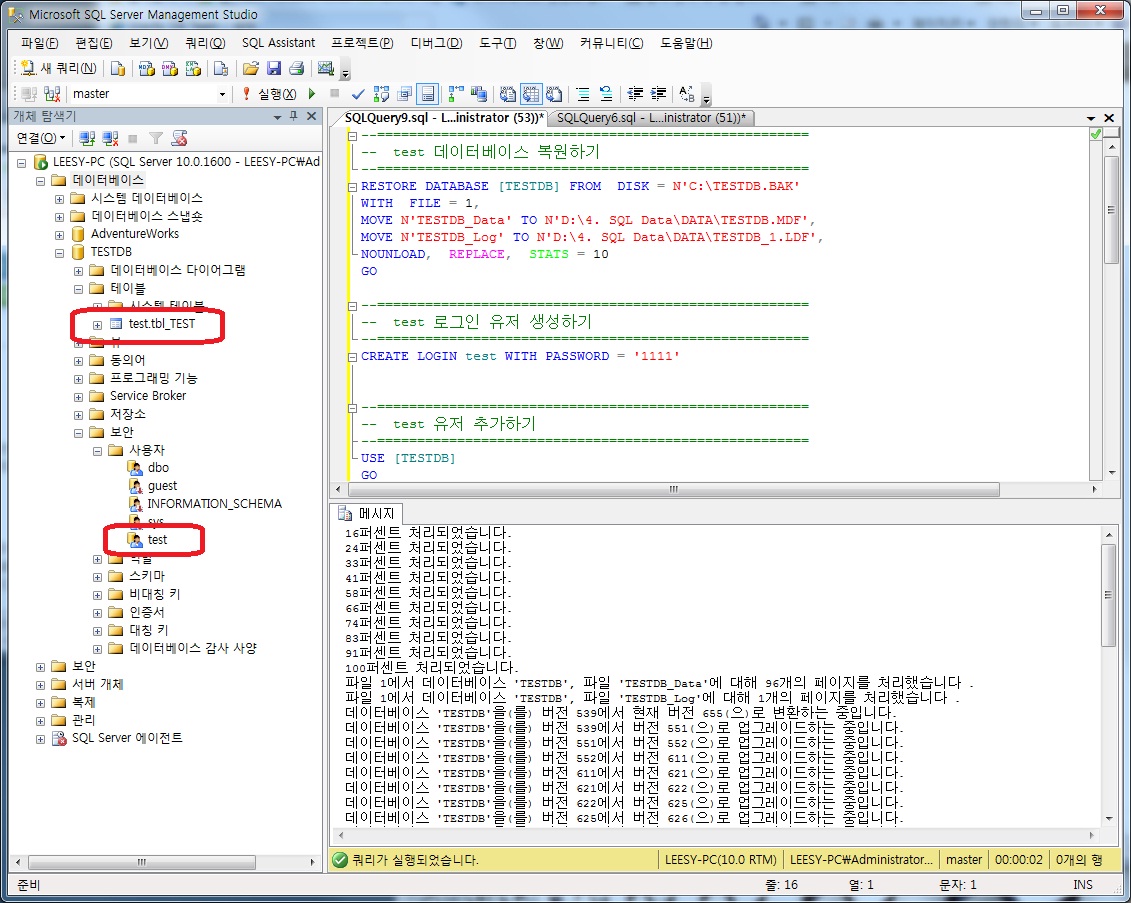Screen dimensions: 1131x903
Task: Toggle Include Client Statistics
Action: [479, 94]
